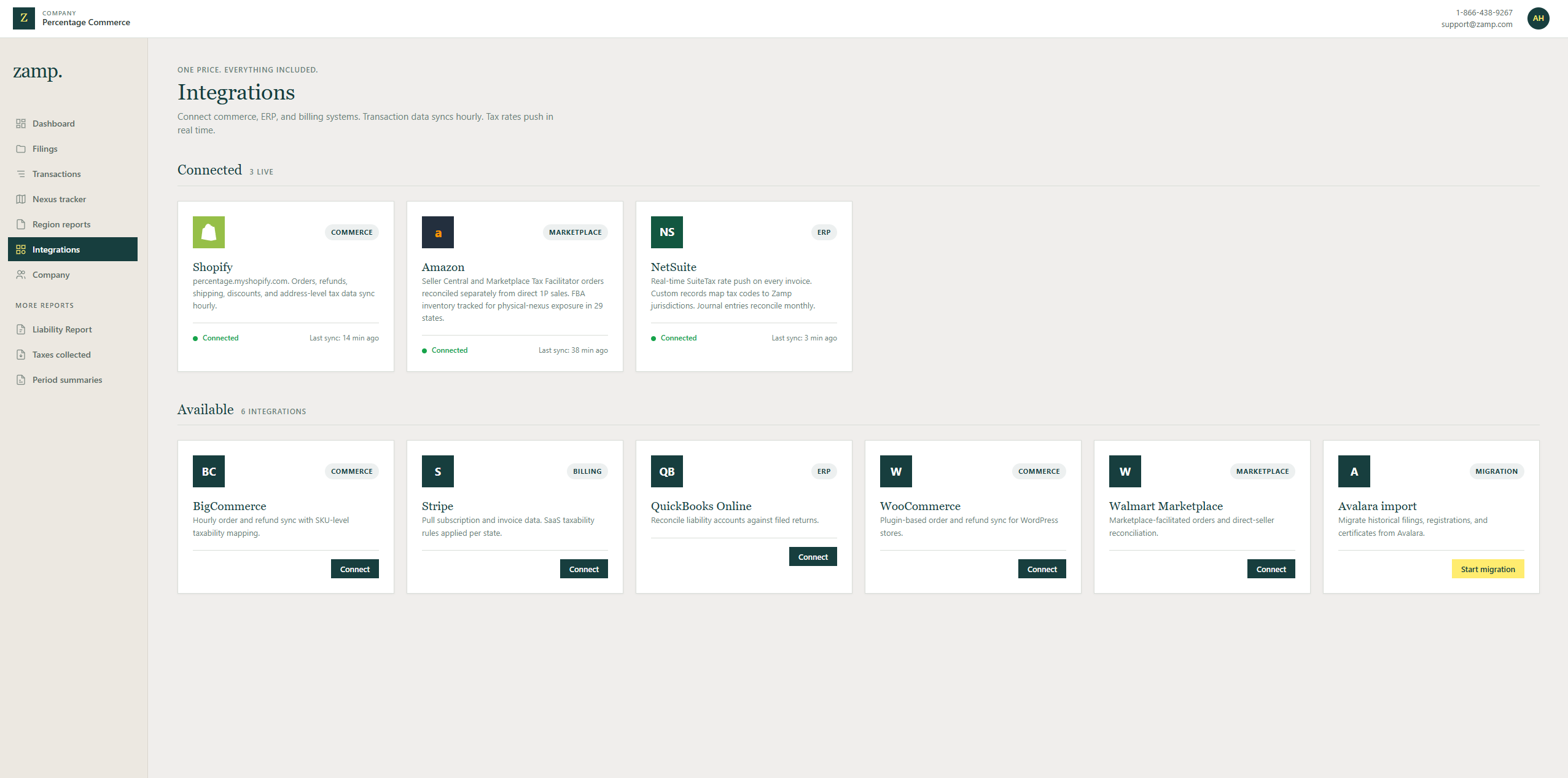Screen dimensions: 1568x778
Task: Select Period summaries in More Reports
Action: tap(67, 380)
